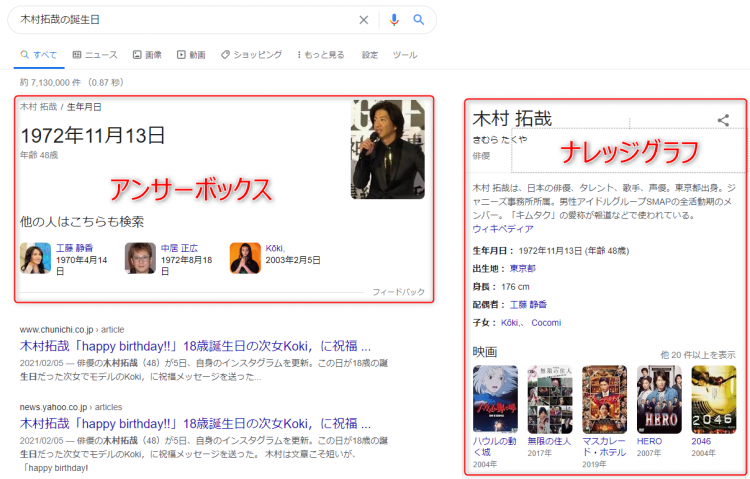
Task: Open the Cocomi child link
Action: 546,323
